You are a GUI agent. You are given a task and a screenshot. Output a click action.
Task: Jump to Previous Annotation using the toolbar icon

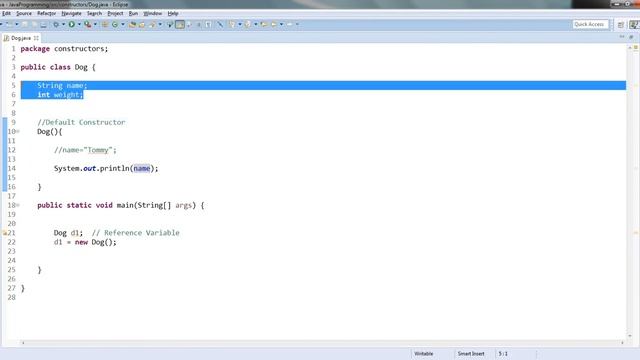247,24
